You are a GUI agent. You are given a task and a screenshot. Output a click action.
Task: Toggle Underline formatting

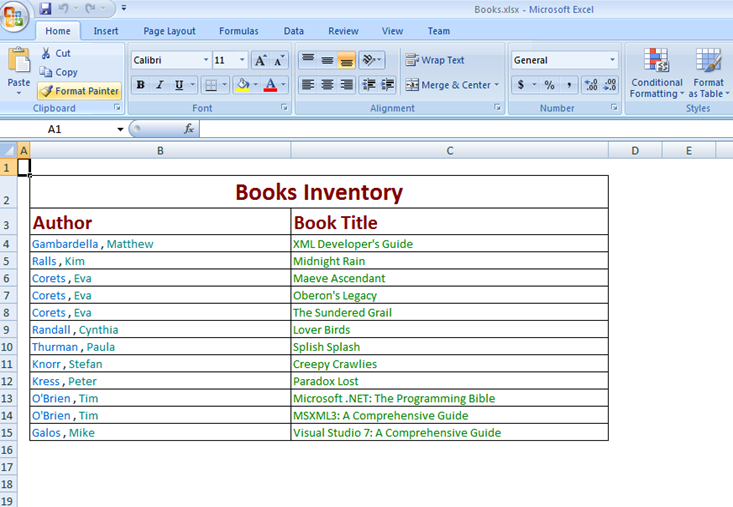pos(179,85)
